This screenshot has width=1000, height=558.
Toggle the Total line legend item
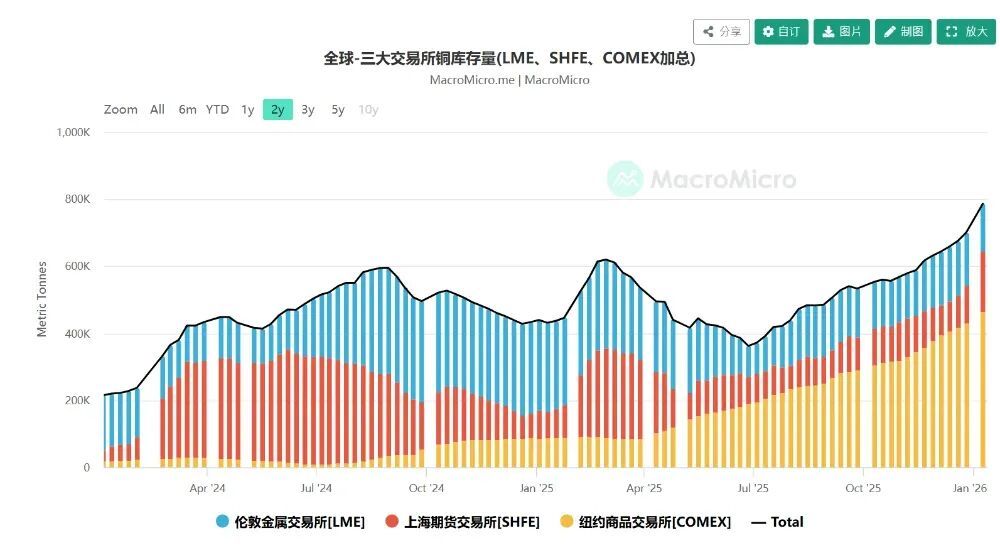777,522
